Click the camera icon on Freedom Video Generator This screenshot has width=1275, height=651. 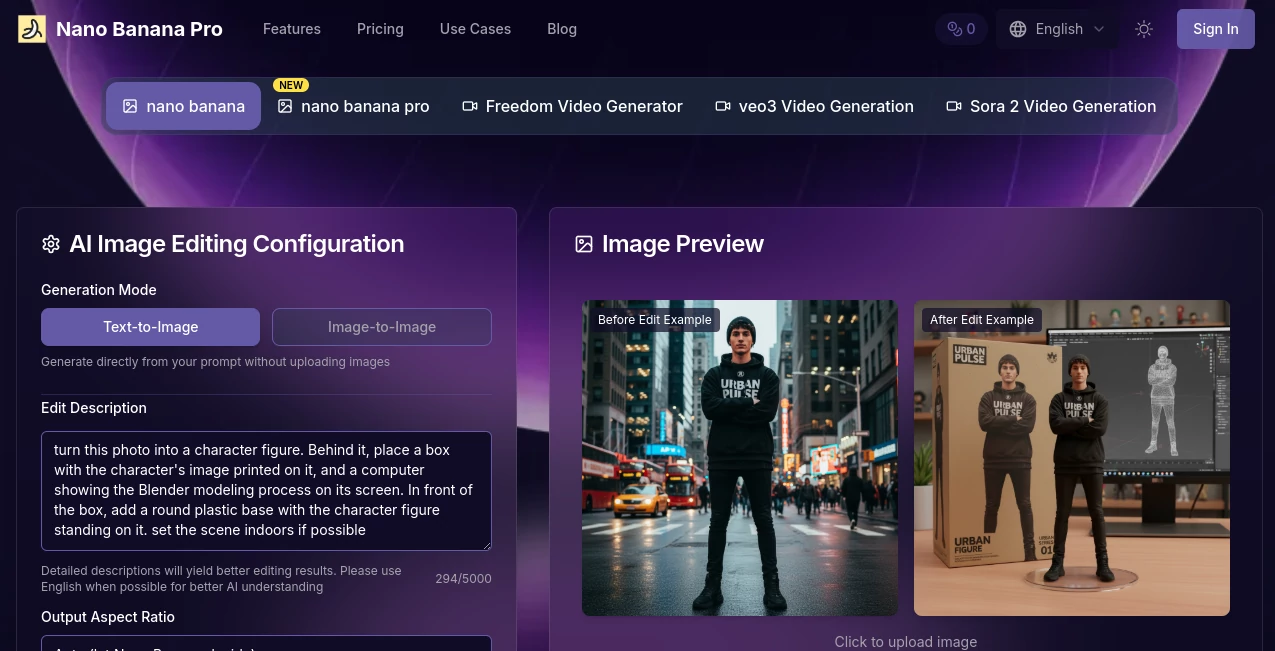click(x=470, y=106)
